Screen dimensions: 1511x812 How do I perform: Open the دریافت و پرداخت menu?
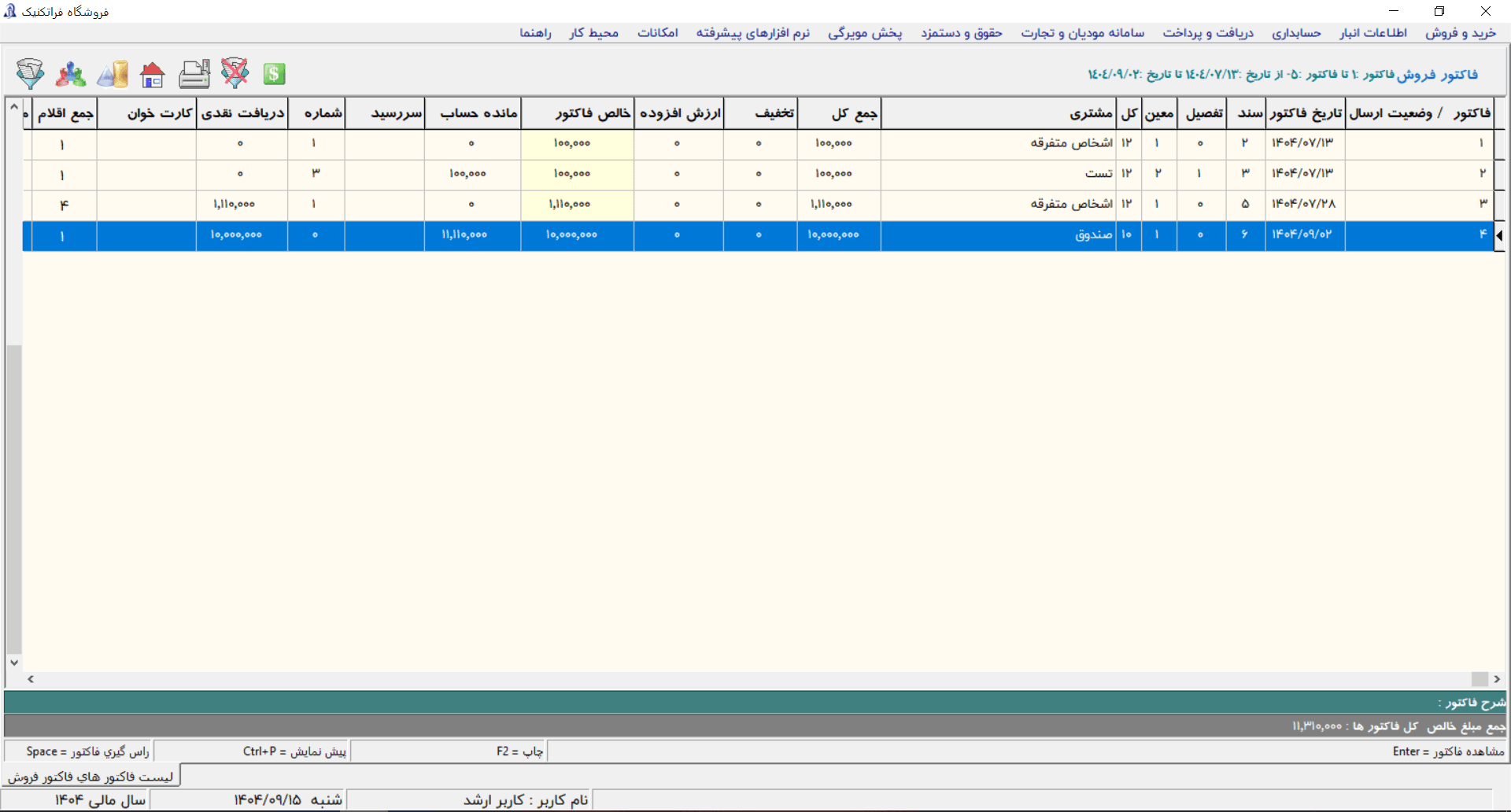pos(1208,32)
